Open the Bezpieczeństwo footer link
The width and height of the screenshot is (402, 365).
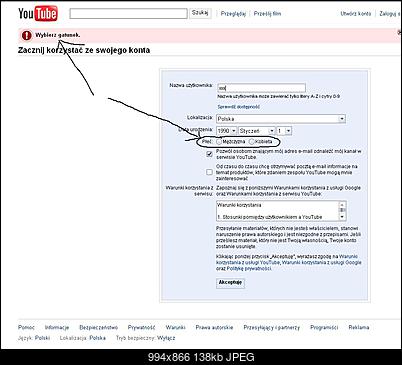point(99,327)
